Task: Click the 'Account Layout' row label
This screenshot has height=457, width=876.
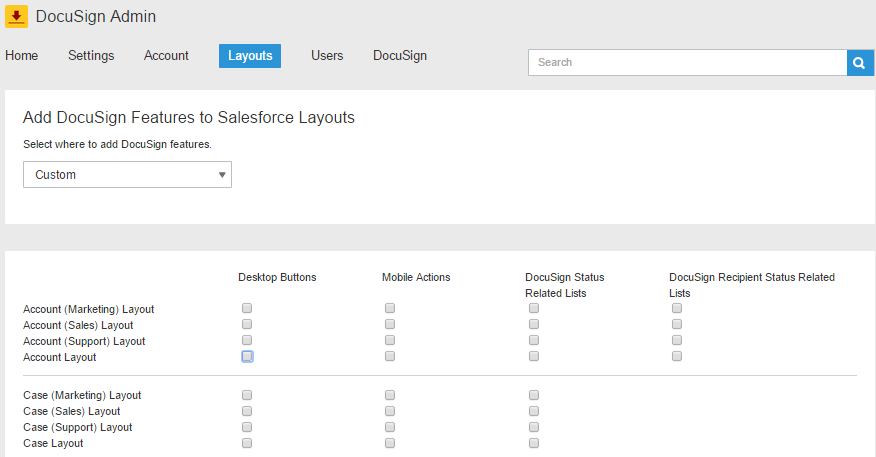Action: pyautogui.click(x=59, y=358)
